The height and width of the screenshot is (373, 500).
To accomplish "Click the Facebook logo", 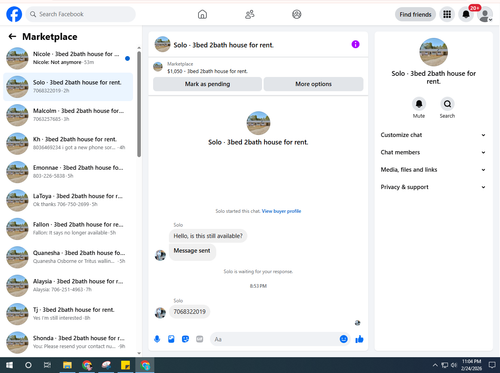I will [x=14, y=14].
